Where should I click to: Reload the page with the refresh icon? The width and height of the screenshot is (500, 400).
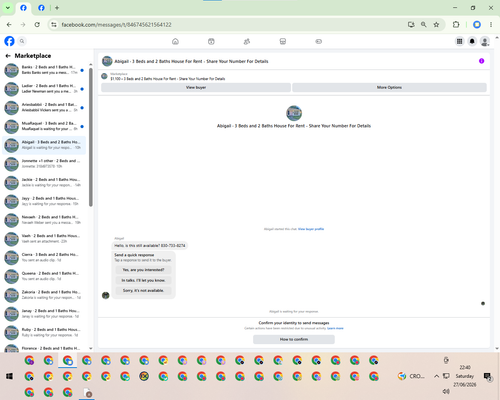[x=37, y=25]
